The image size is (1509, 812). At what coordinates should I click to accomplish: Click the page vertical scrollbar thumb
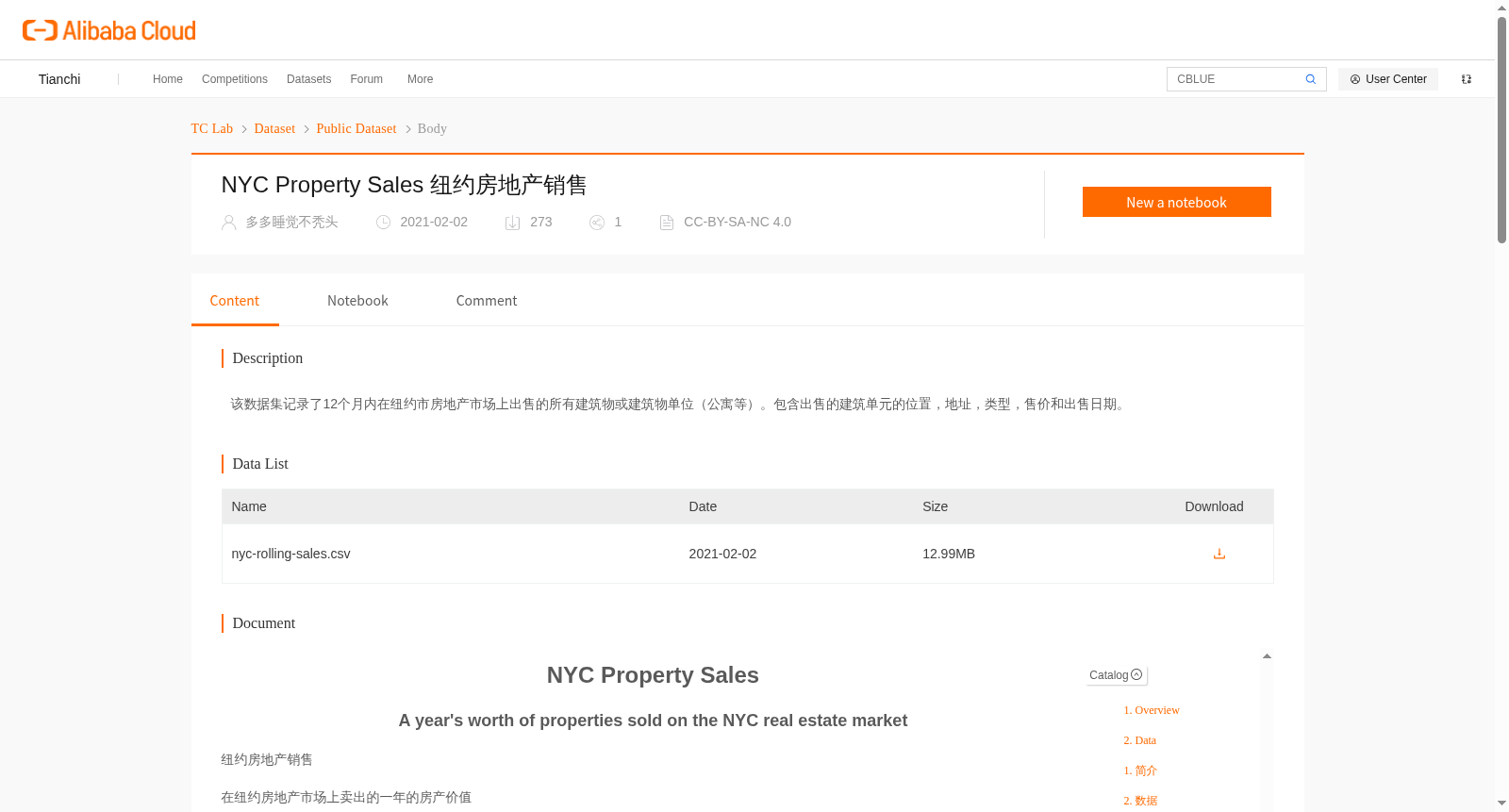(1502, 130)
